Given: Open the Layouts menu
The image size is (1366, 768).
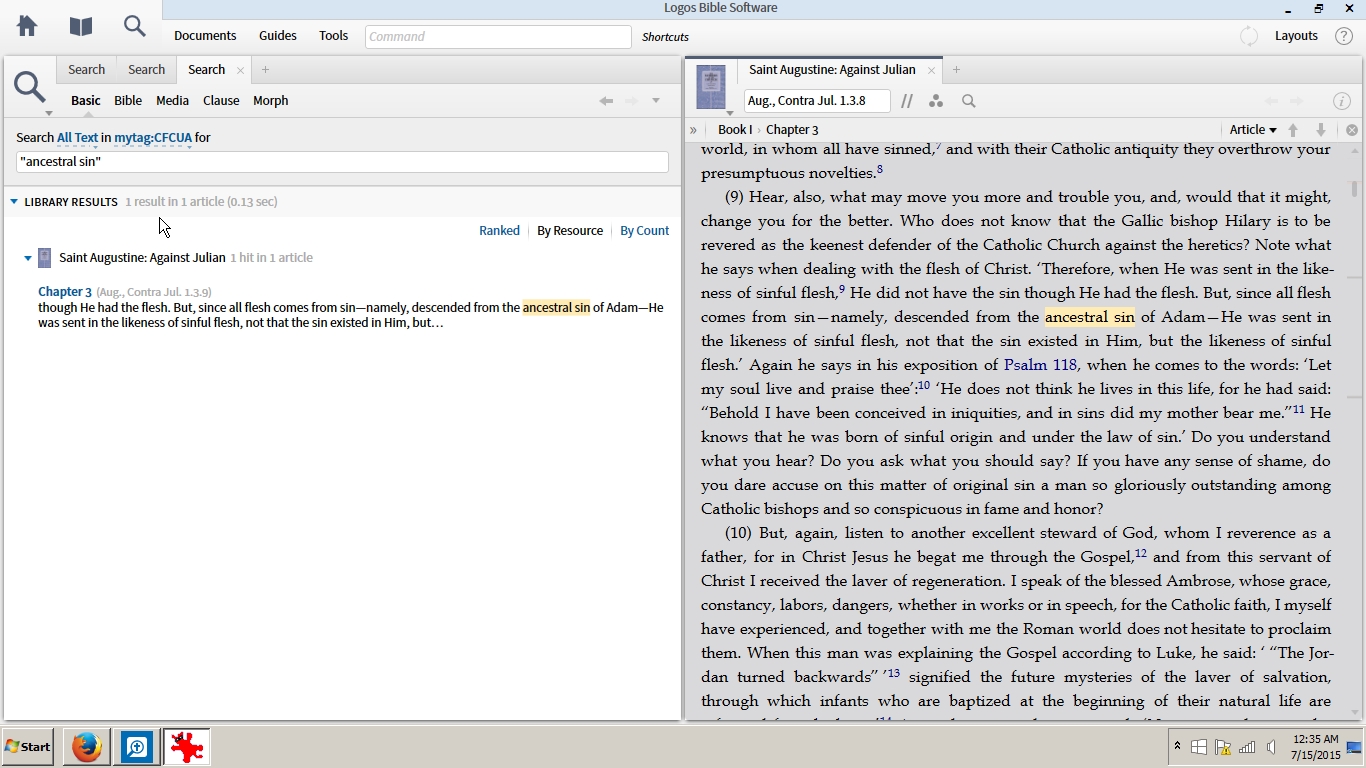Looking at the screenshot, I should [x=1296, y=36].
